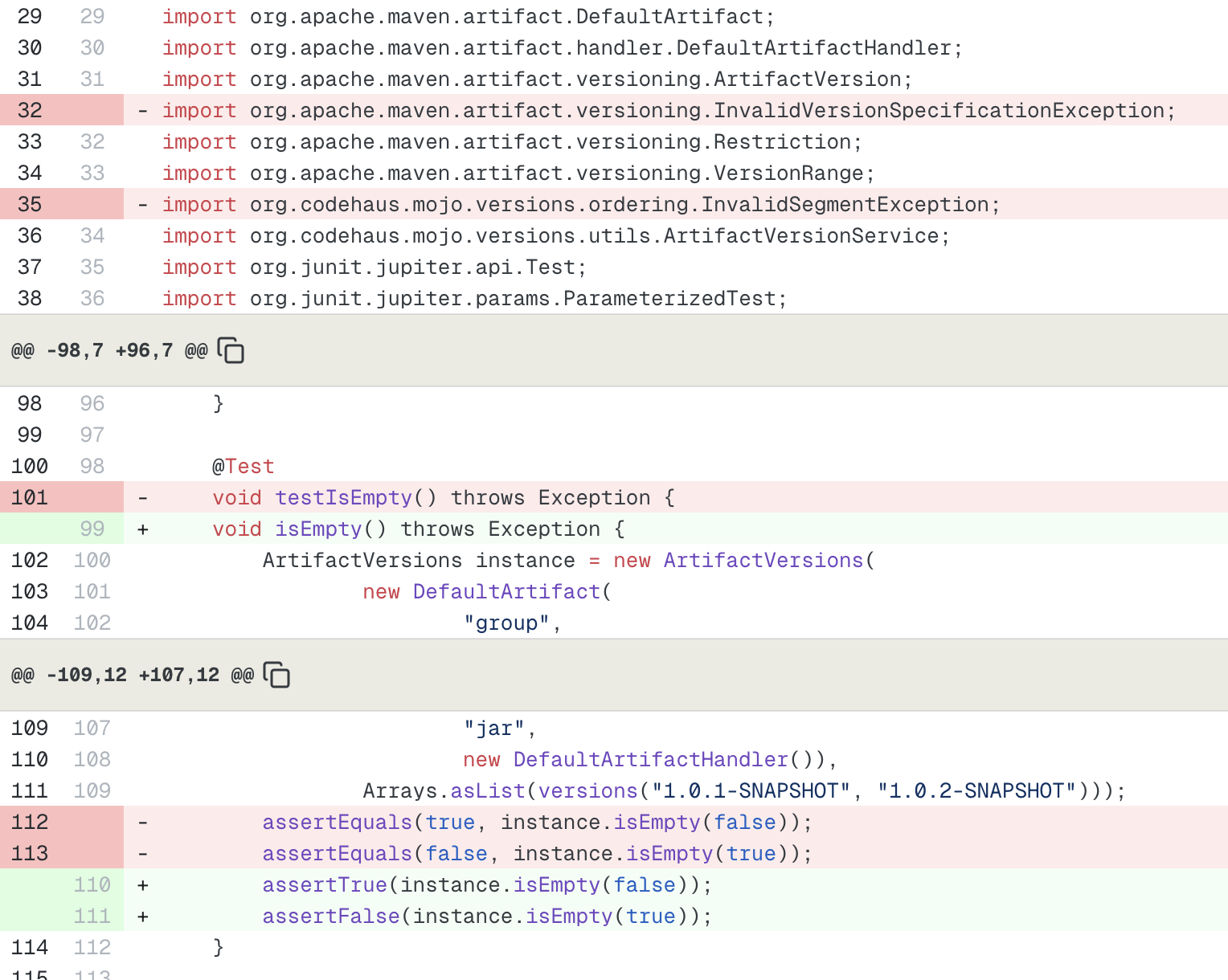Select removed line number 32
The width and height of the screenshot is (1228, 980).
tap(30, 110)
